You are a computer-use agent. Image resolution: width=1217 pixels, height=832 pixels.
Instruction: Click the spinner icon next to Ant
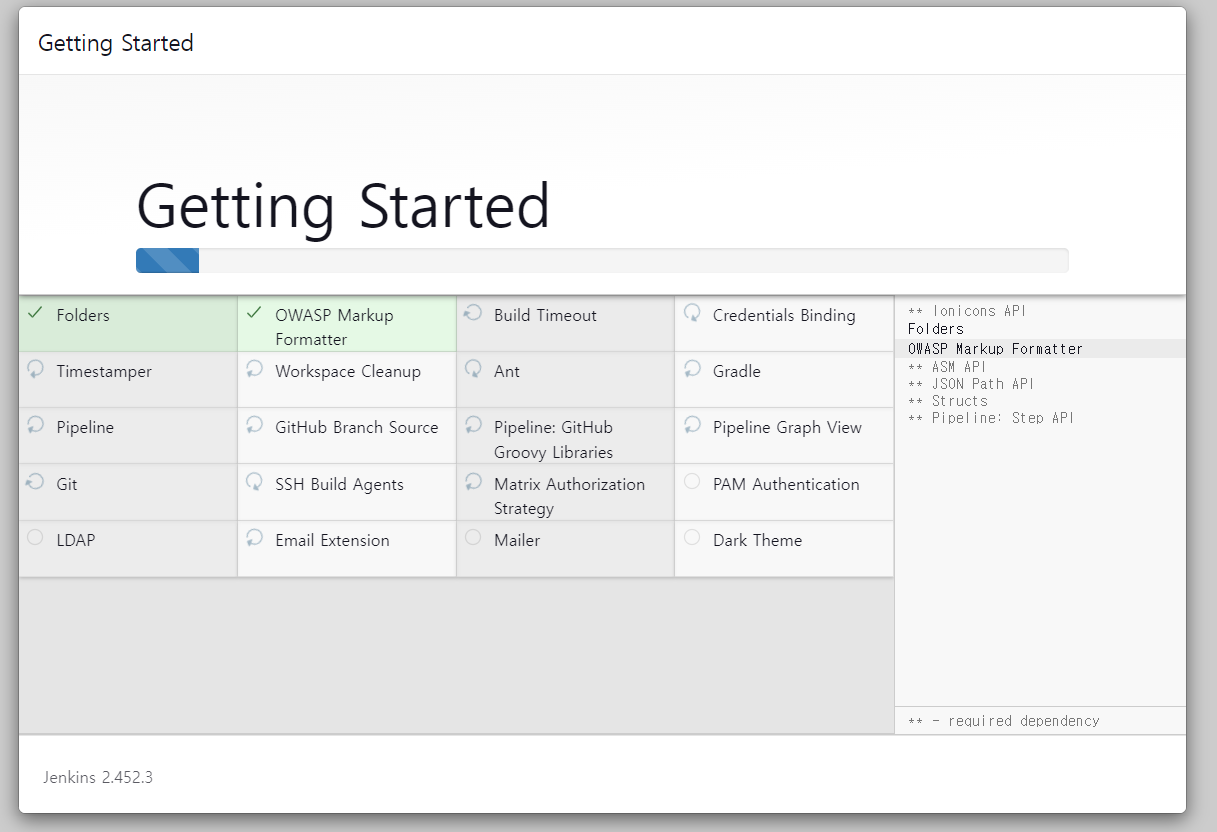[x=473, y=370]
